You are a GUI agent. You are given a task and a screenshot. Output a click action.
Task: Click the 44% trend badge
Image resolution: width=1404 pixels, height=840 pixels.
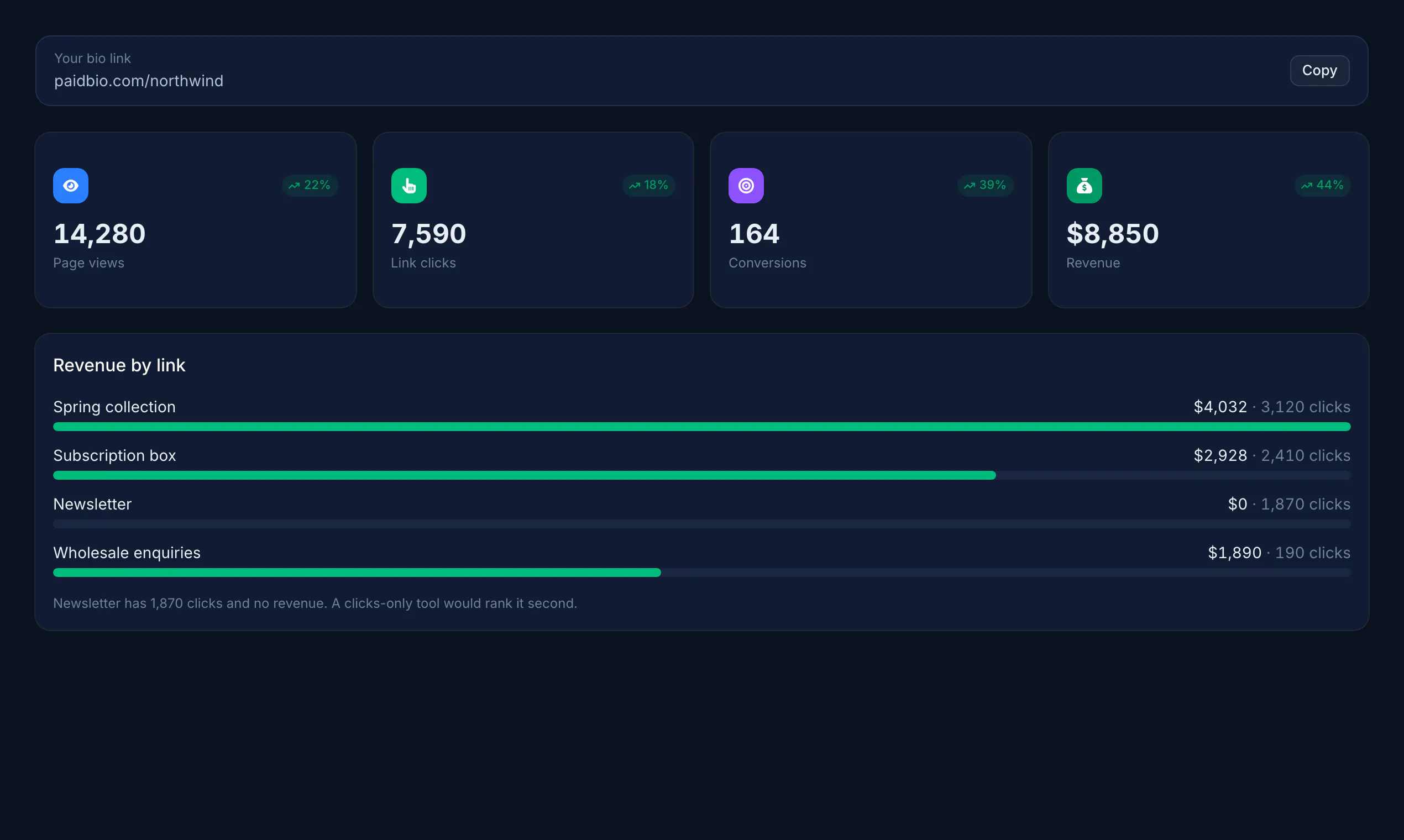tap(1323, 185)
